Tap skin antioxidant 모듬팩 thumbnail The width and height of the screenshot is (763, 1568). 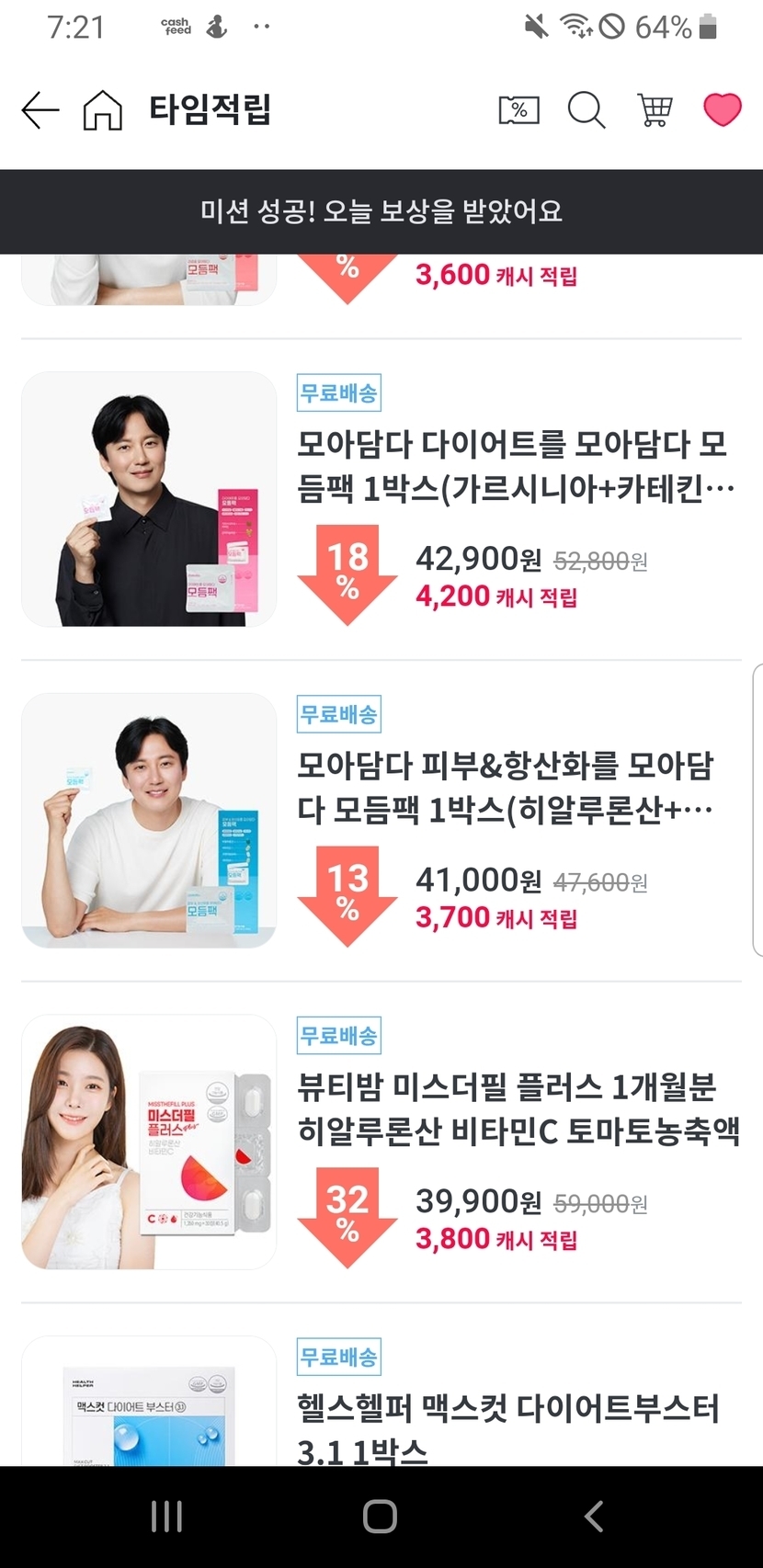pyautogui.click(x=149, y=821)
